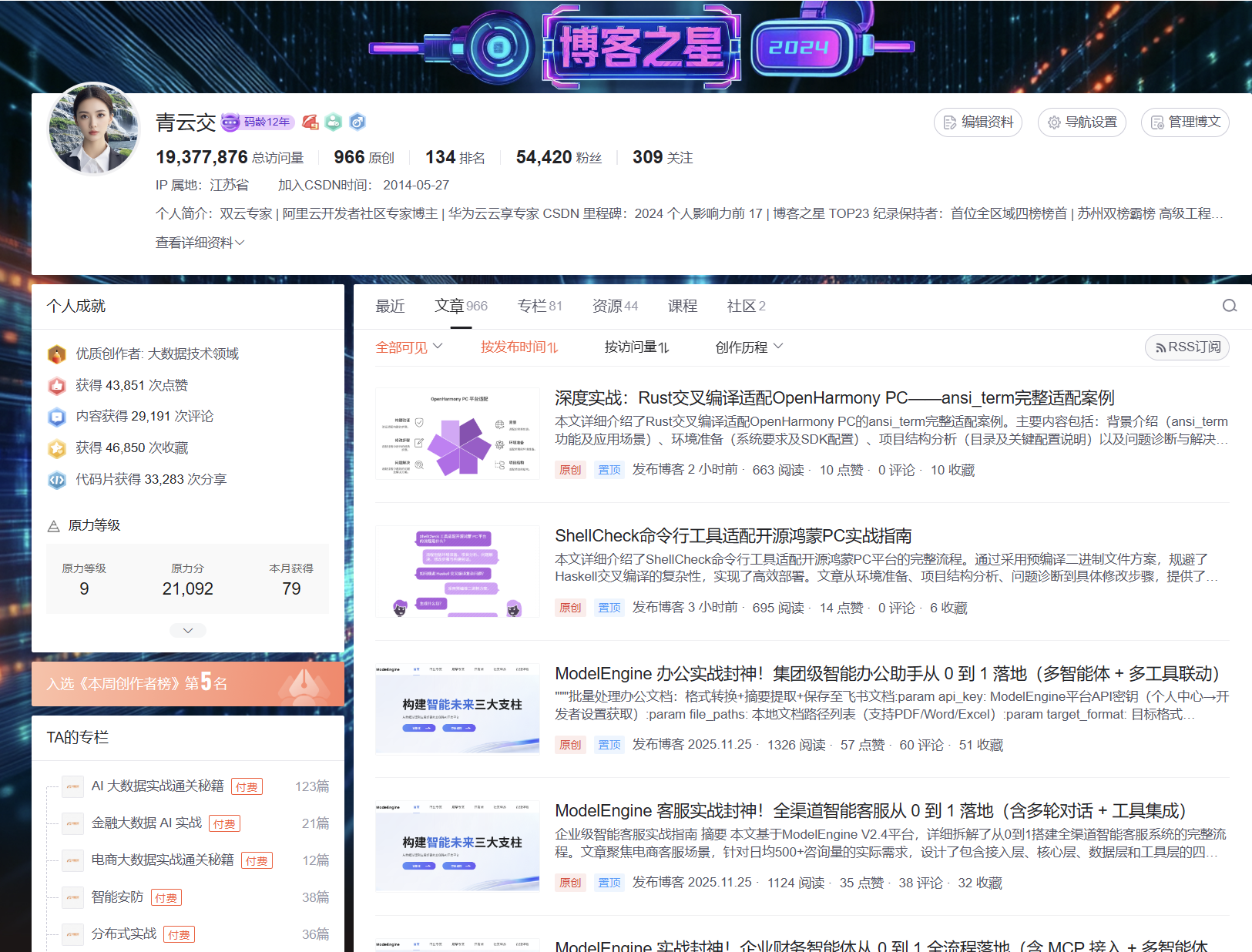Click 原力分 21,092 value
This screenshot has height=952, width=1252.
(x=188, y=589)
